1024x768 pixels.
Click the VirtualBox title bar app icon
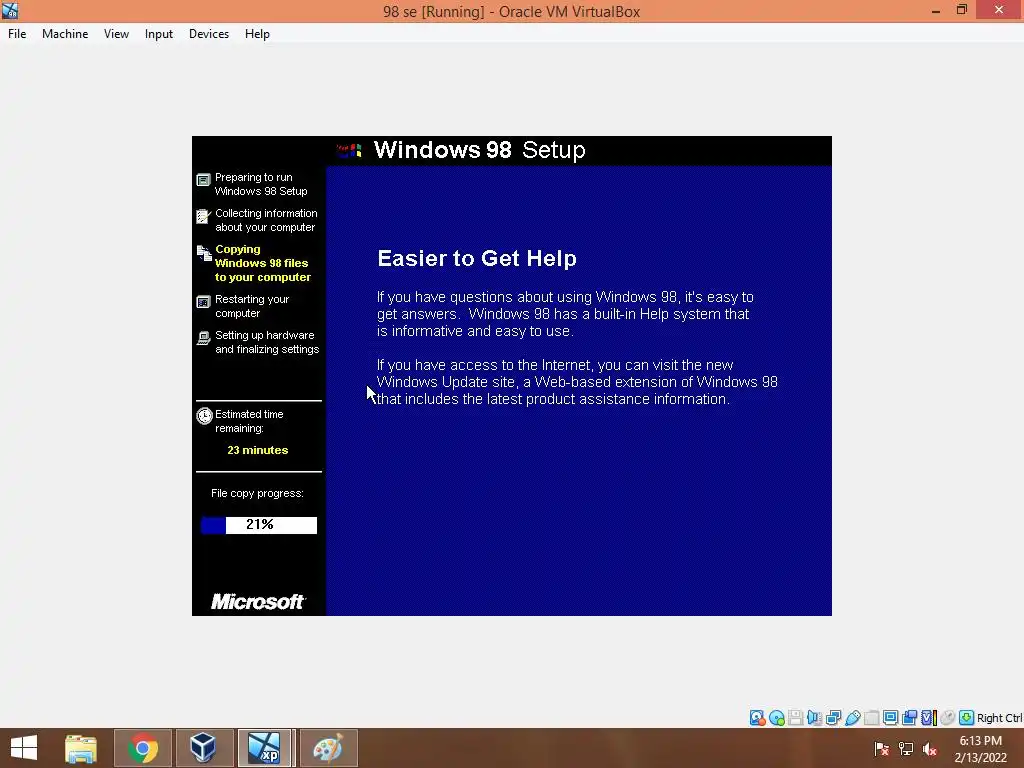(10, 10)
